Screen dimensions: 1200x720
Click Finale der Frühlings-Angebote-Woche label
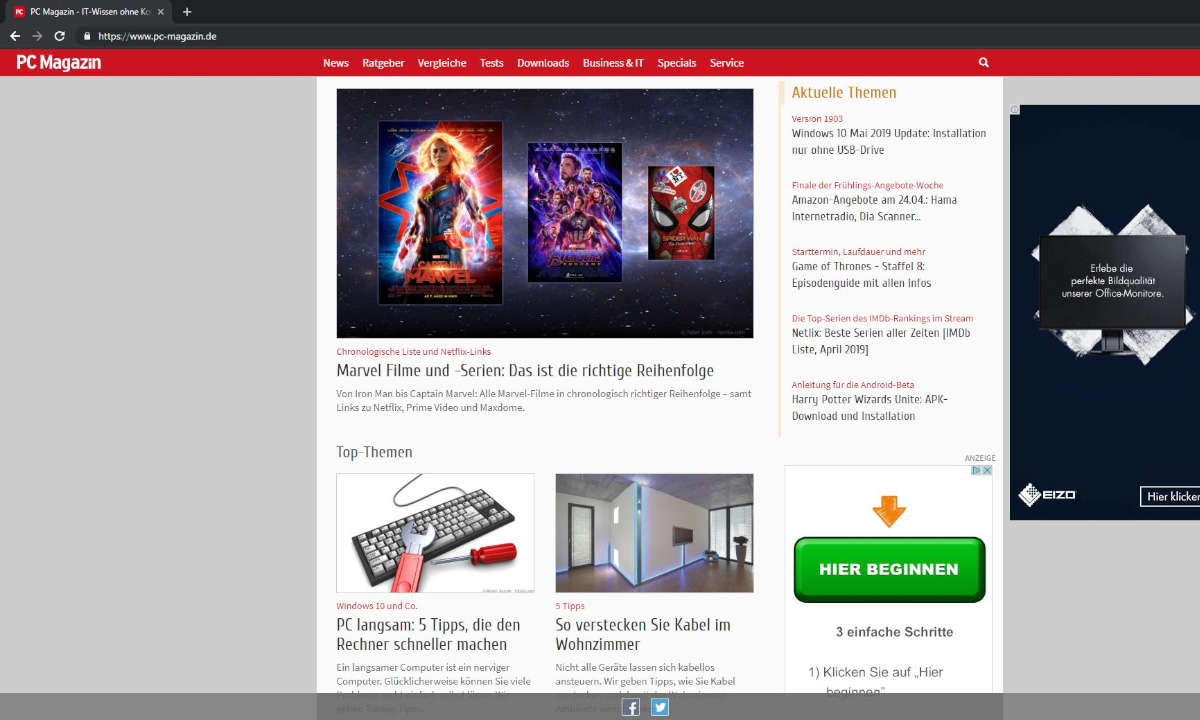coord(868,185)
